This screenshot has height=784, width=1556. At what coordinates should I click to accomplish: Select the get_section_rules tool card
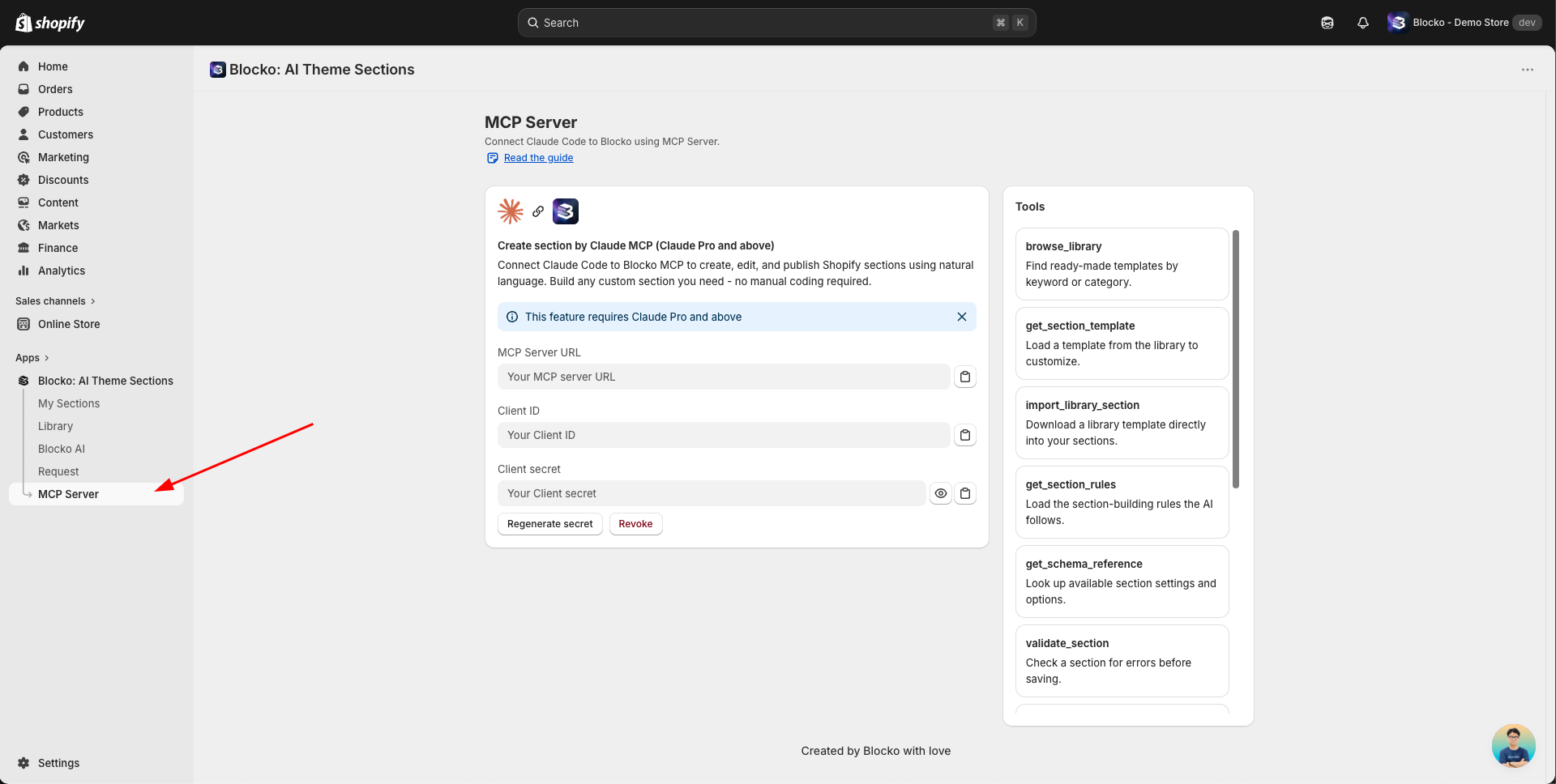1122,502
